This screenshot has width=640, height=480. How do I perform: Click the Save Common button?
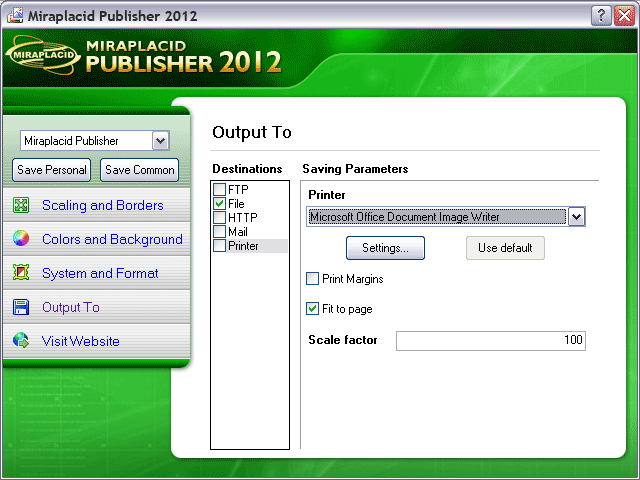(x=140, y=170)
